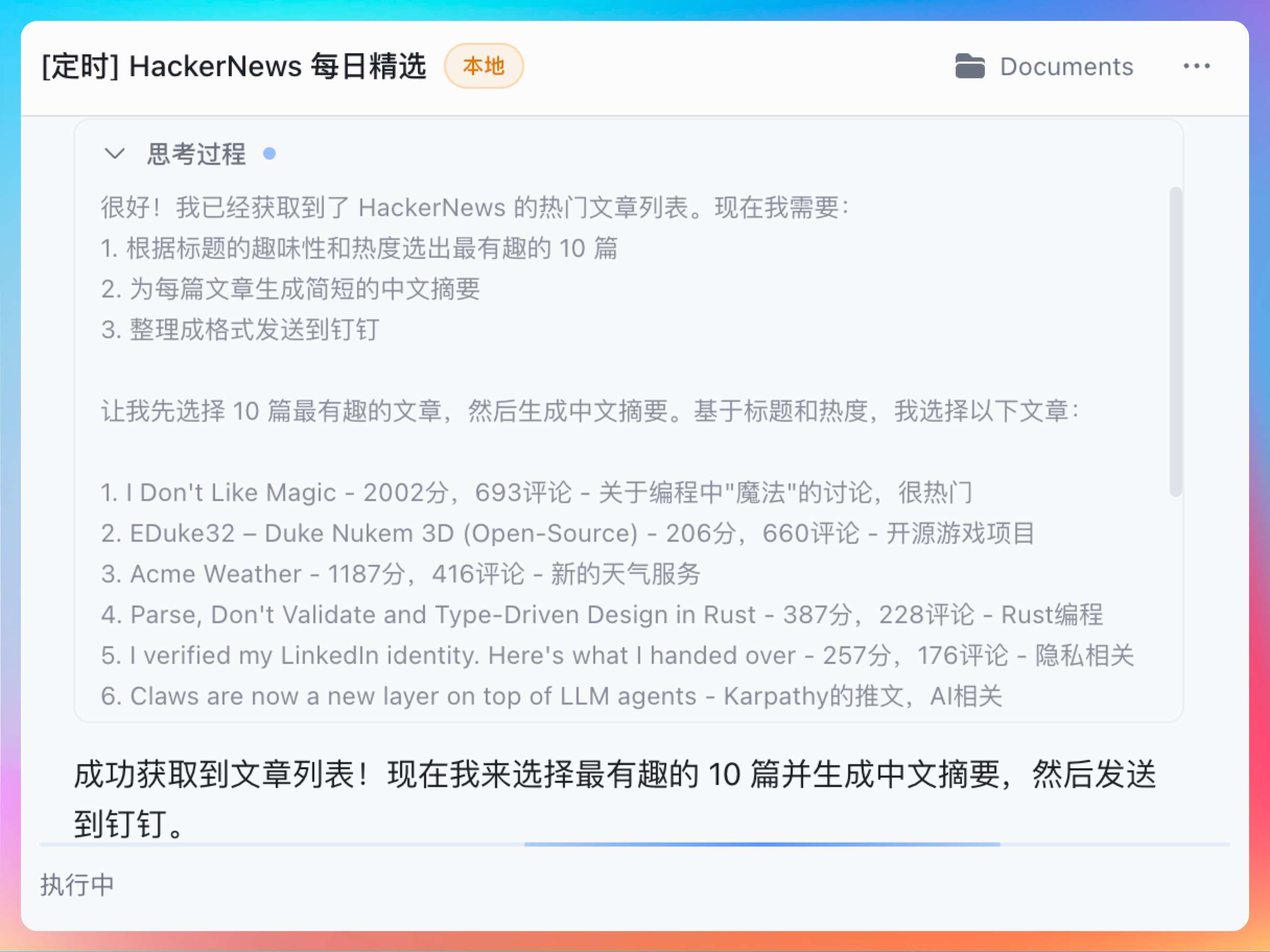Click the blue dot beside 思考过程

tap(269, 154)
